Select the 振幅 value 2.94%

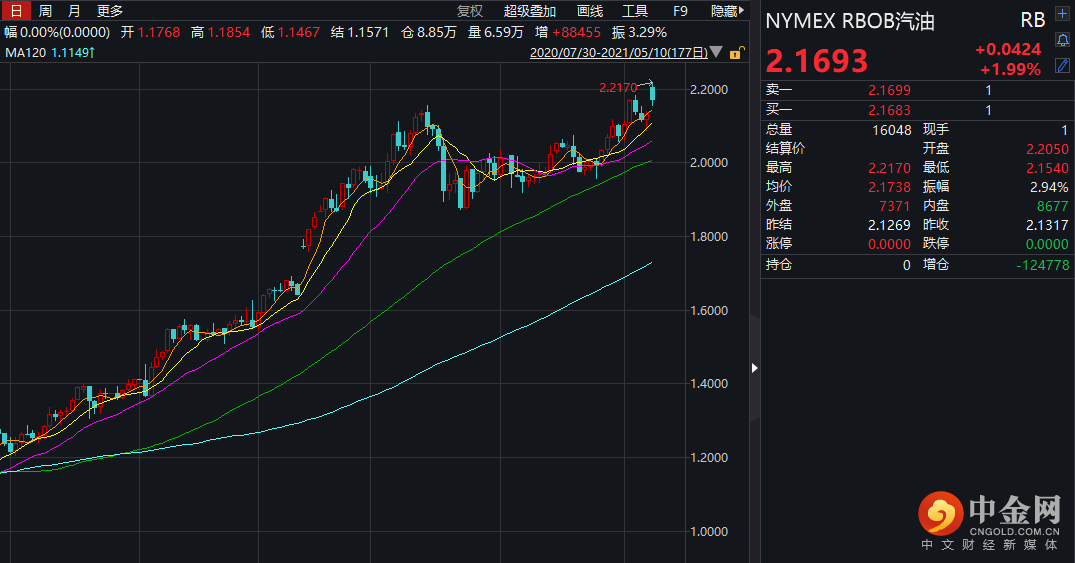[1049, 187]
